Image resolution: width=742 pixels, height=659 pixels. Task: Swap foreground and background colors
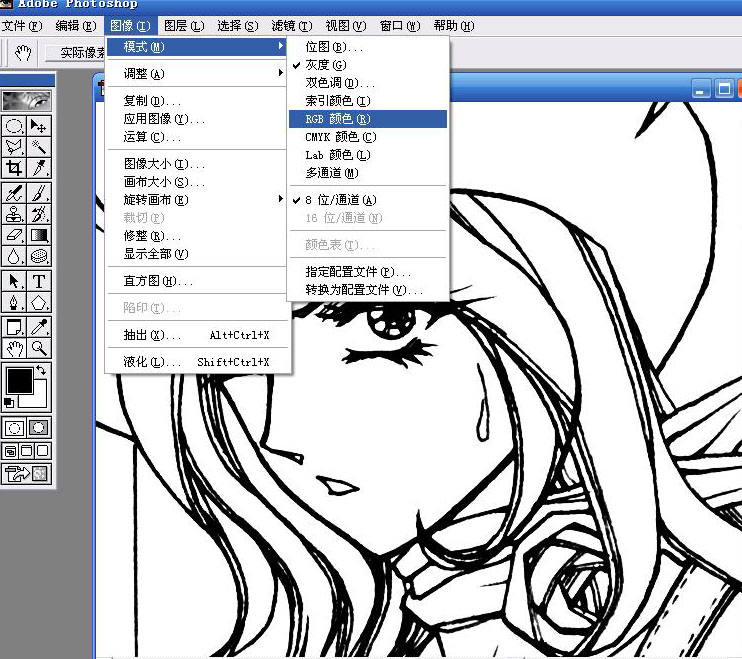42,370
